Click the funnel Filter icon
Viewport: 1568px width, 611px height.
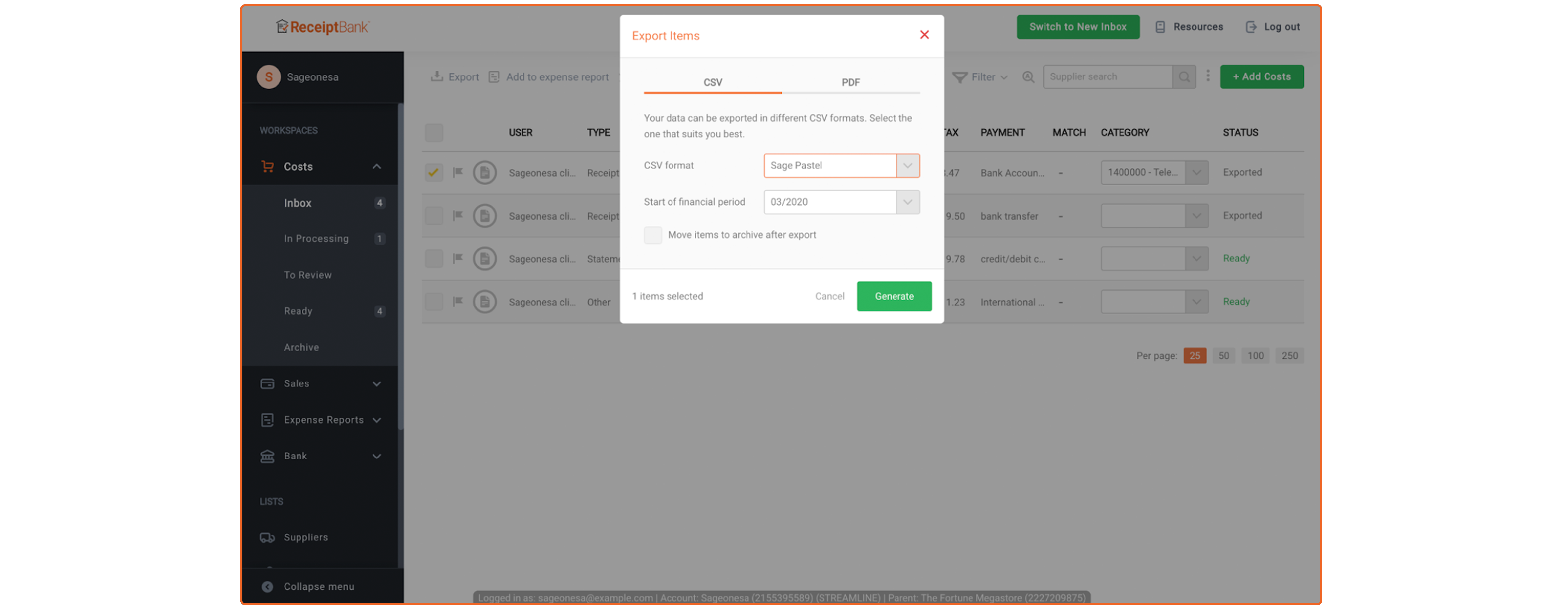click(959, 77)
